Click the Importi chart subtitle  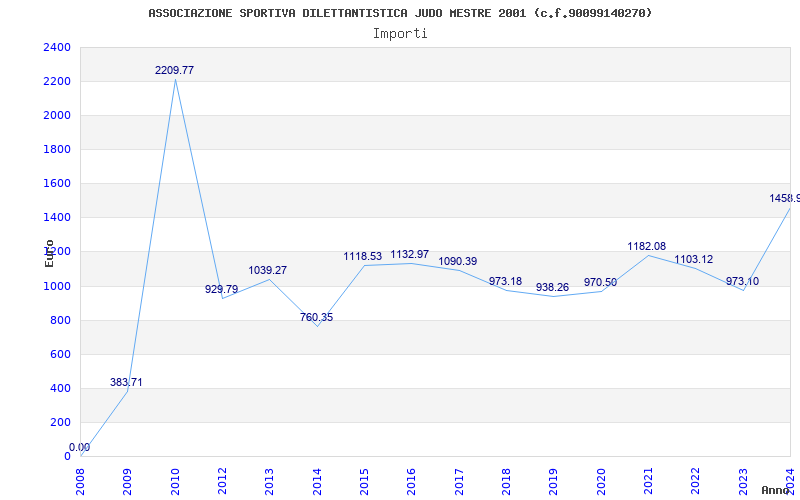click(x=400, y=34)
